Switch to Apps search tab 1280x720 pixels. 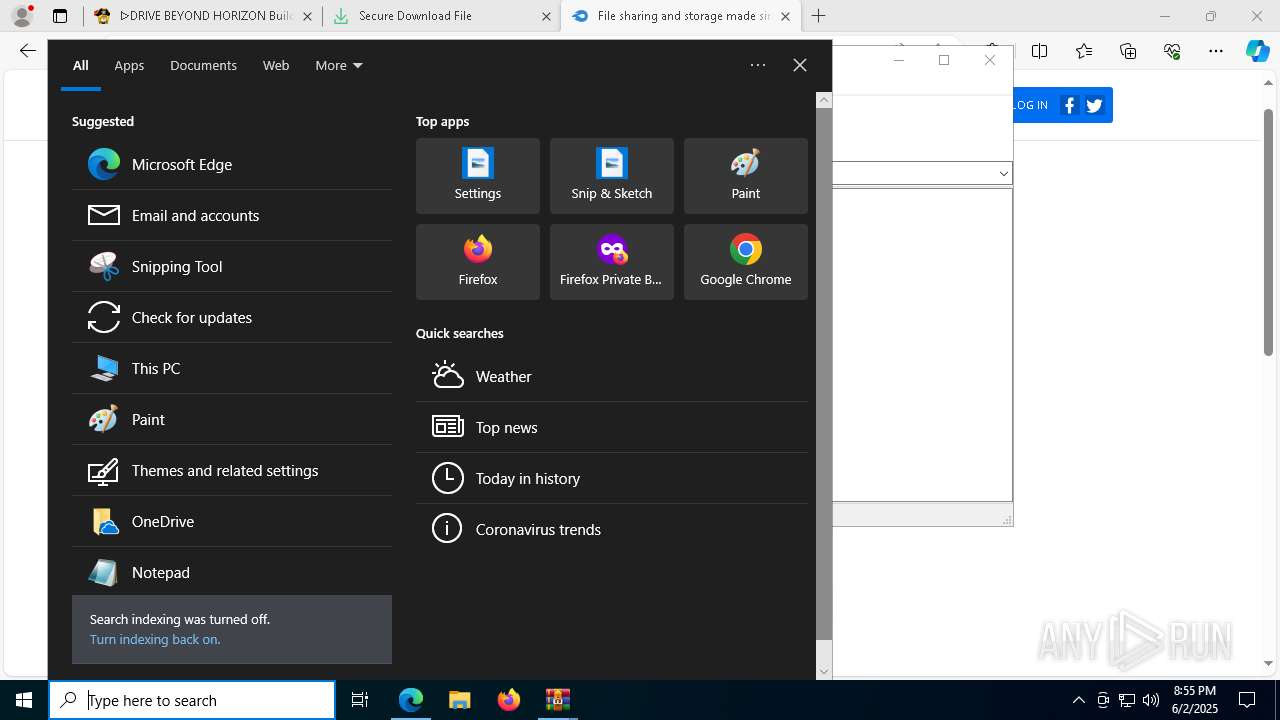click(129, 65)
